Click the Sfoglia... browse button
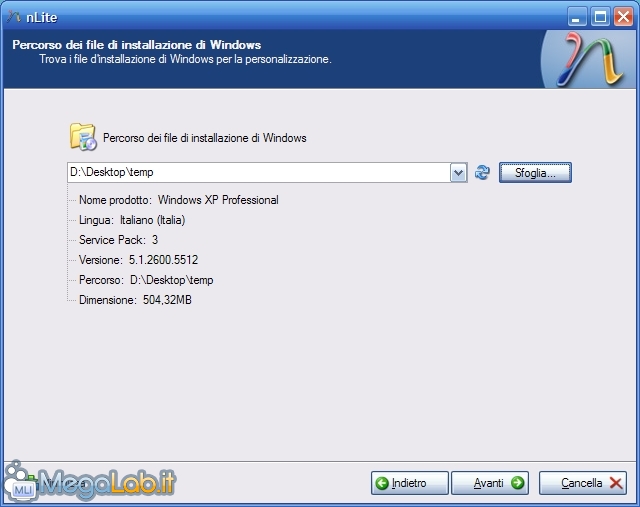The image size is (640, 507). 535,173
